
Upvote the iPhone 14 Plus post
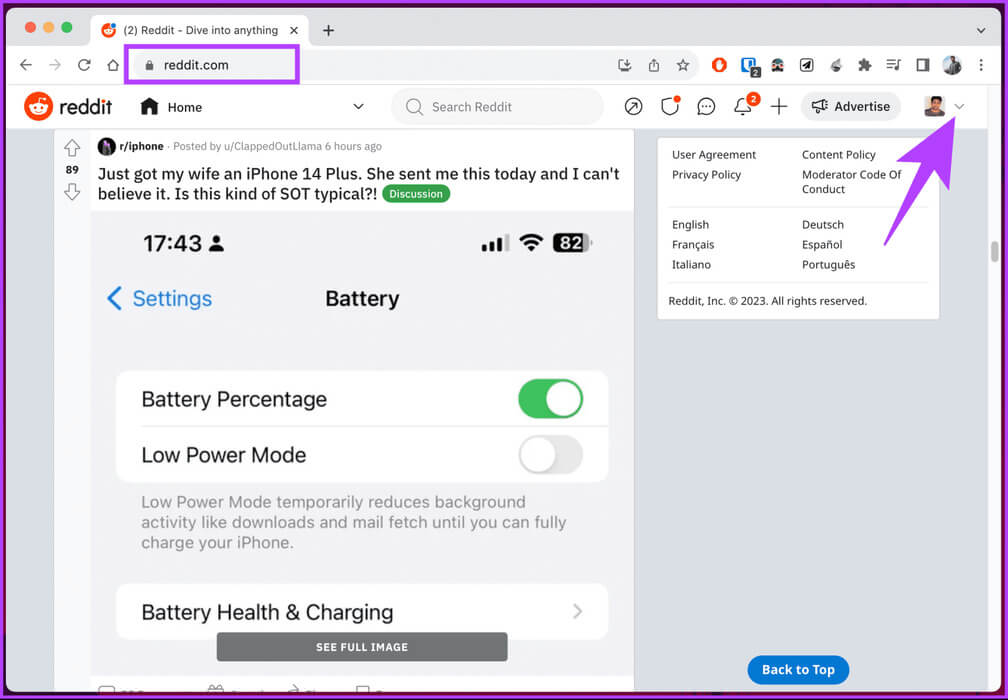point(72,148)
